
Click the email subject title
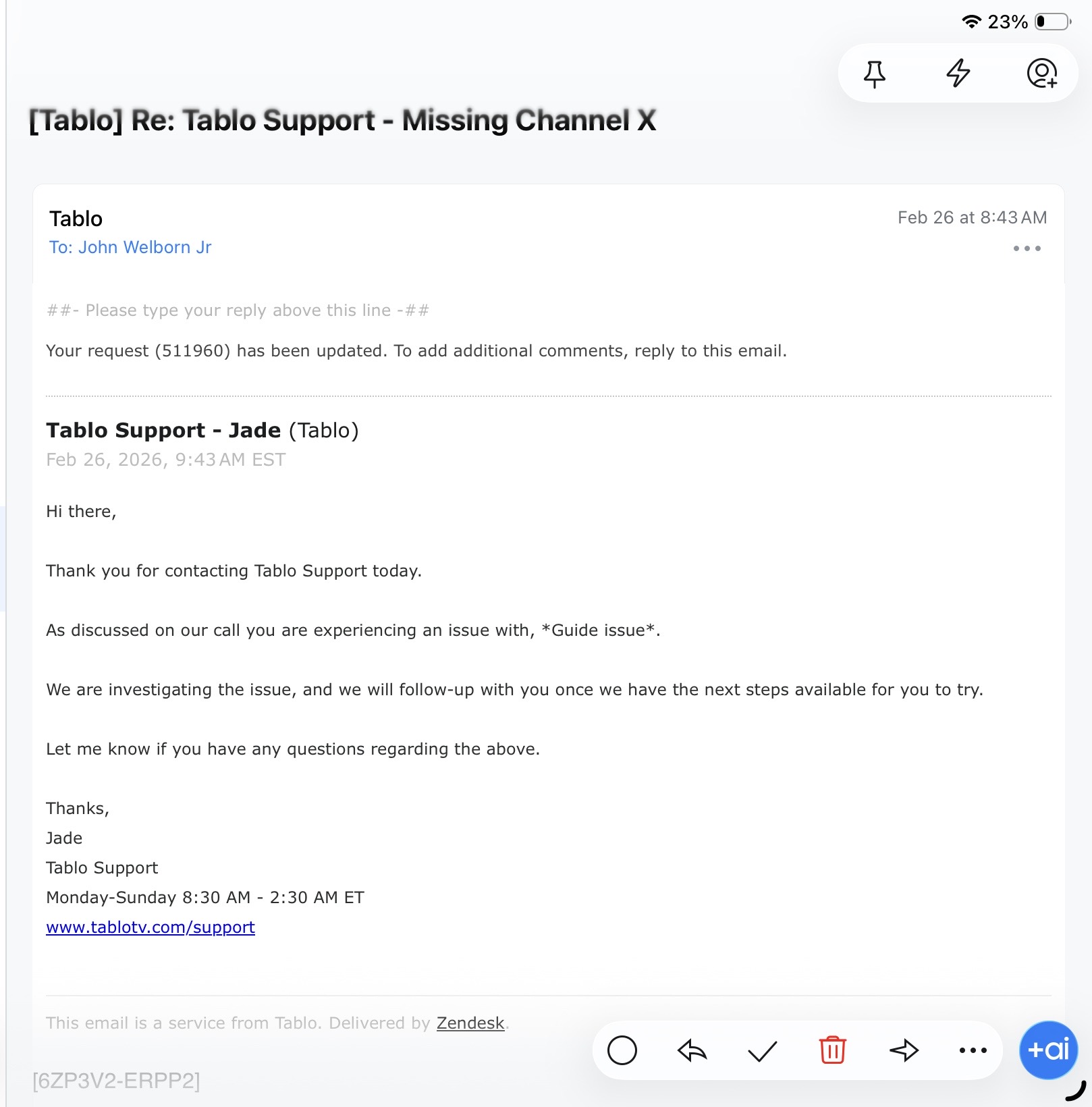pyautogui.click(x=342, y=121)
